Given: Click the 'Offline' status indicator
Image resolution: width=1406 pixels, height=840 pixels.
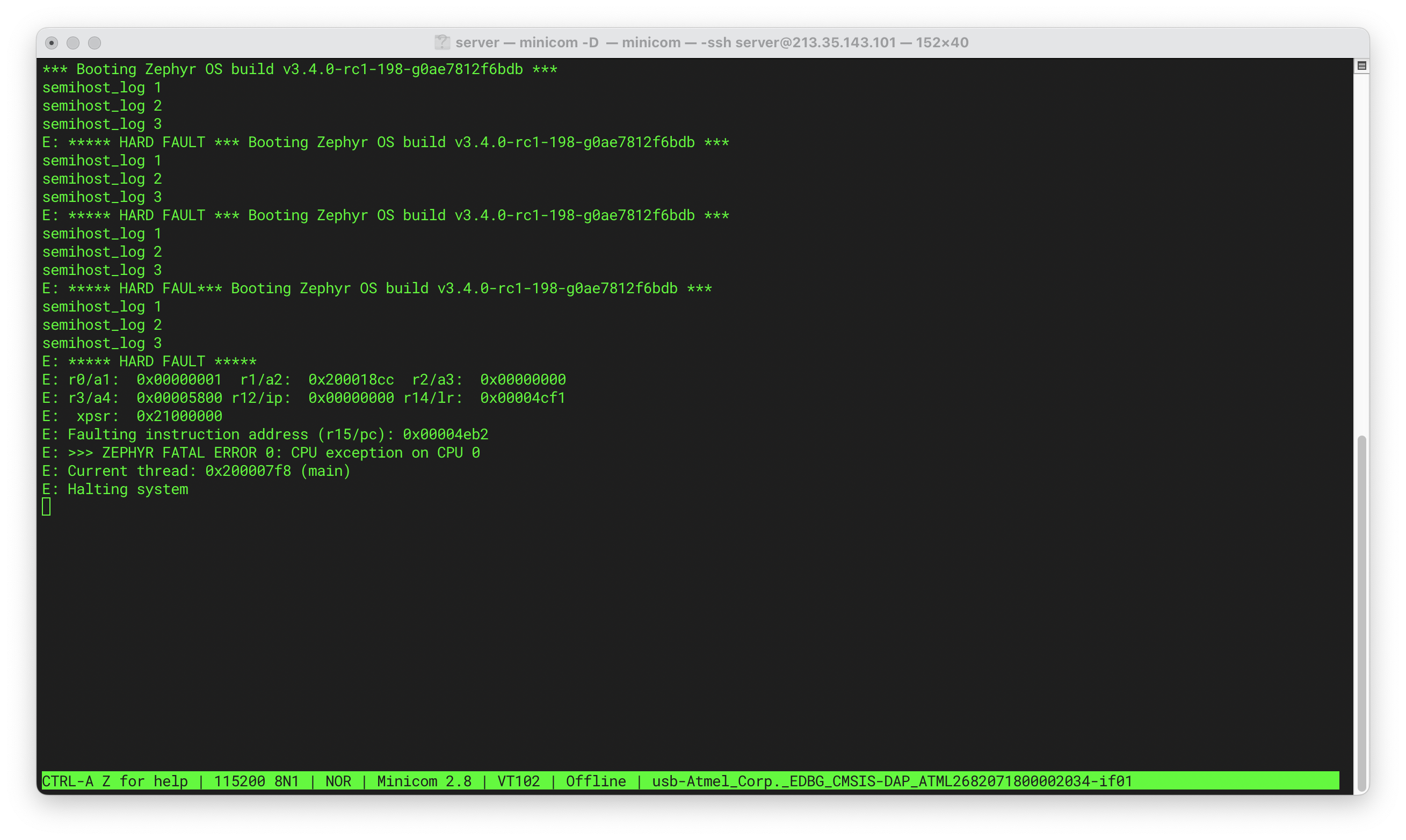Looking at the screenshot, I should pyautogui.click(x=596, y=781).
